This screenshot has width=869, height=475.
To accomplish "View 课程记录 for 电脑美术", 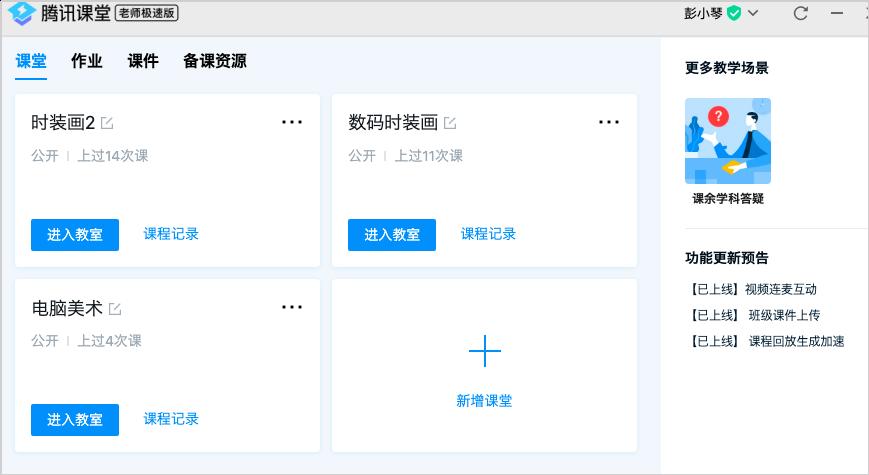I will coord(171,419).
